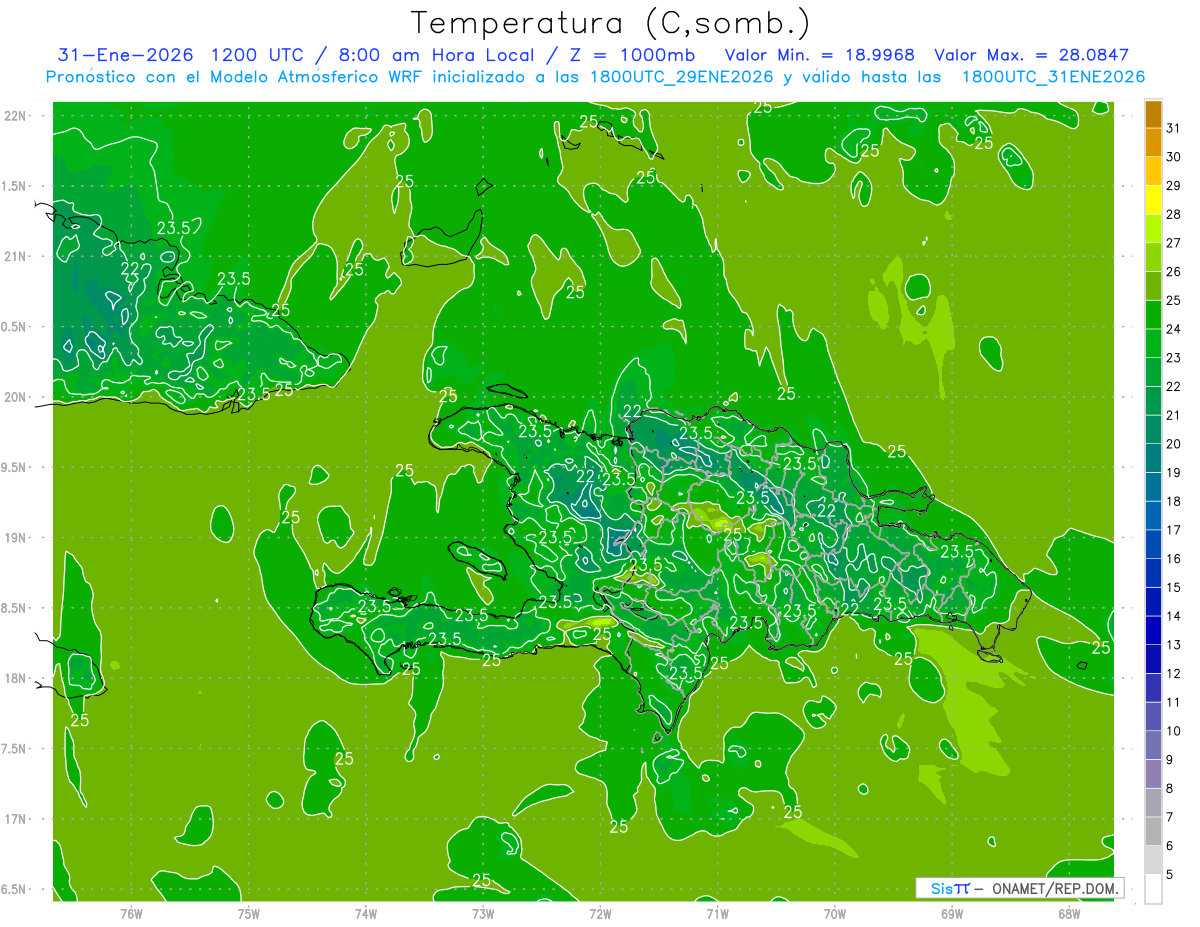
Task: Click the 'Valor Min. = 18.9968' value
Action: point(819,55)
